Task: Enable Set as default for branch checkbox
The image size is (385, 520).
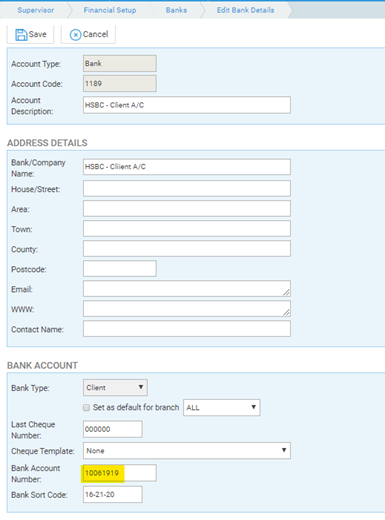Action: [87, 408]
